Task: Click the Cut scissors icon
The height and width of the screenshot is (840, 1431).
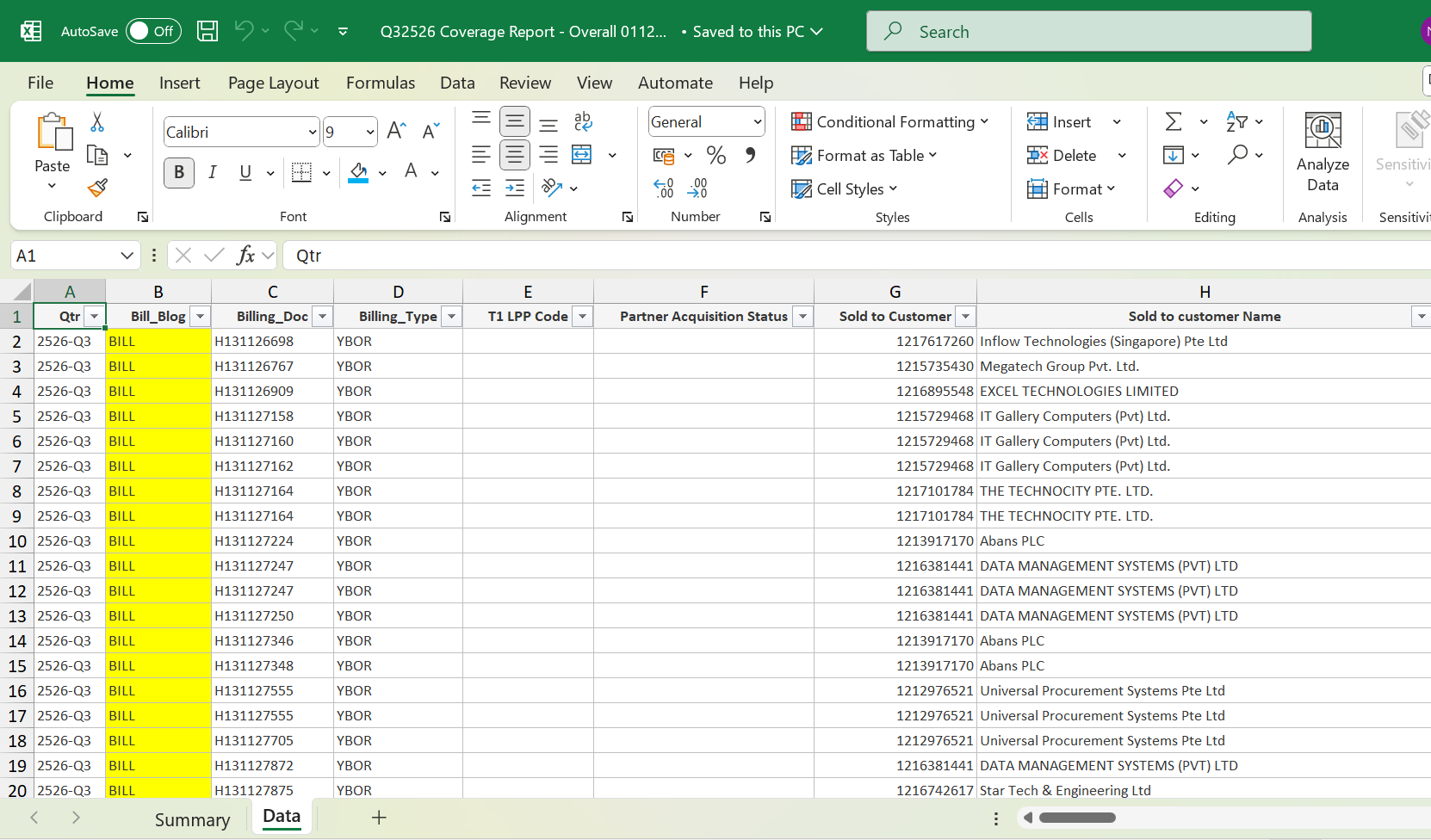Action: (x=97, y=122)
